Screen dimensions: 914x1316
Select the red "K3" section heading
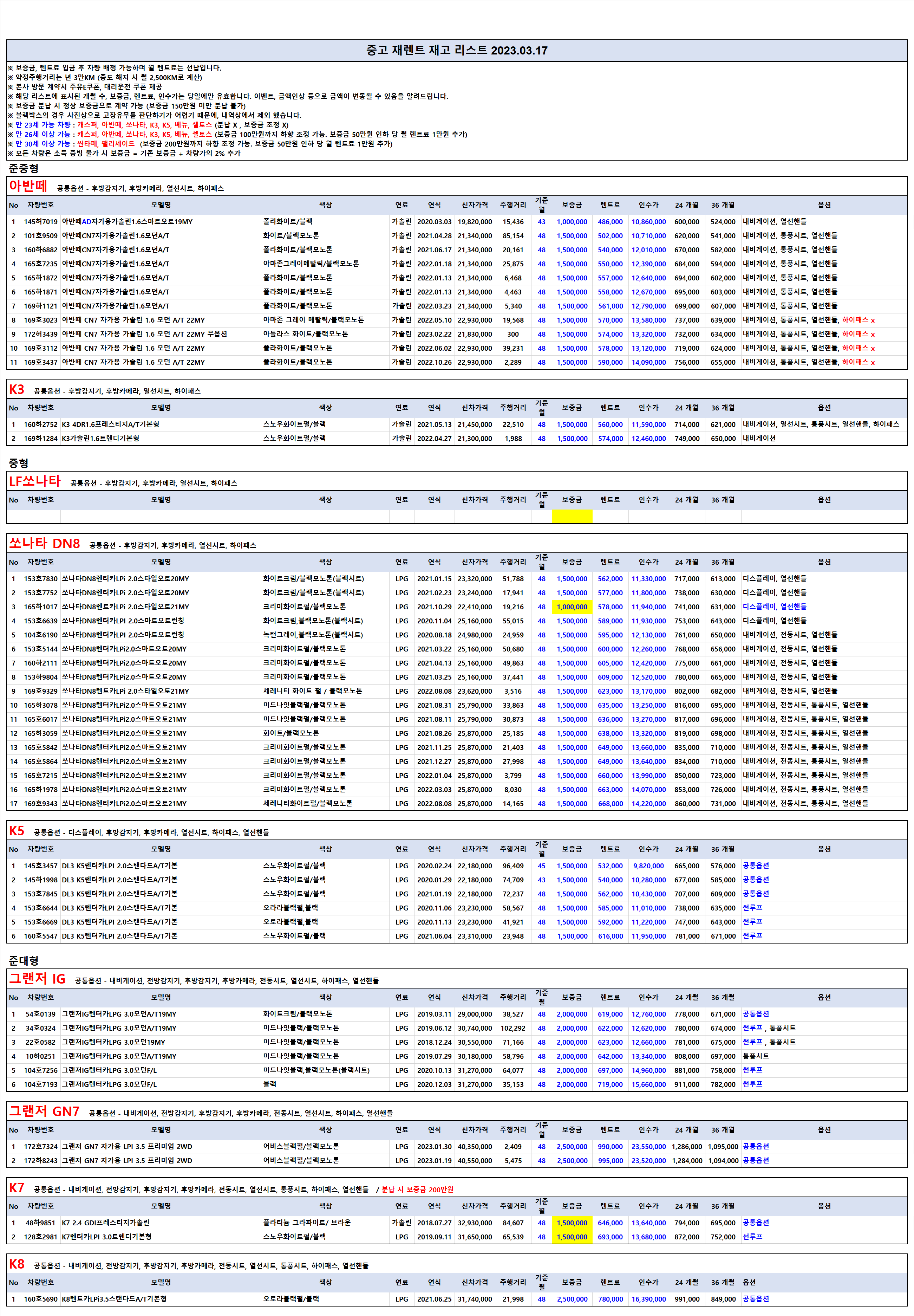17,389
